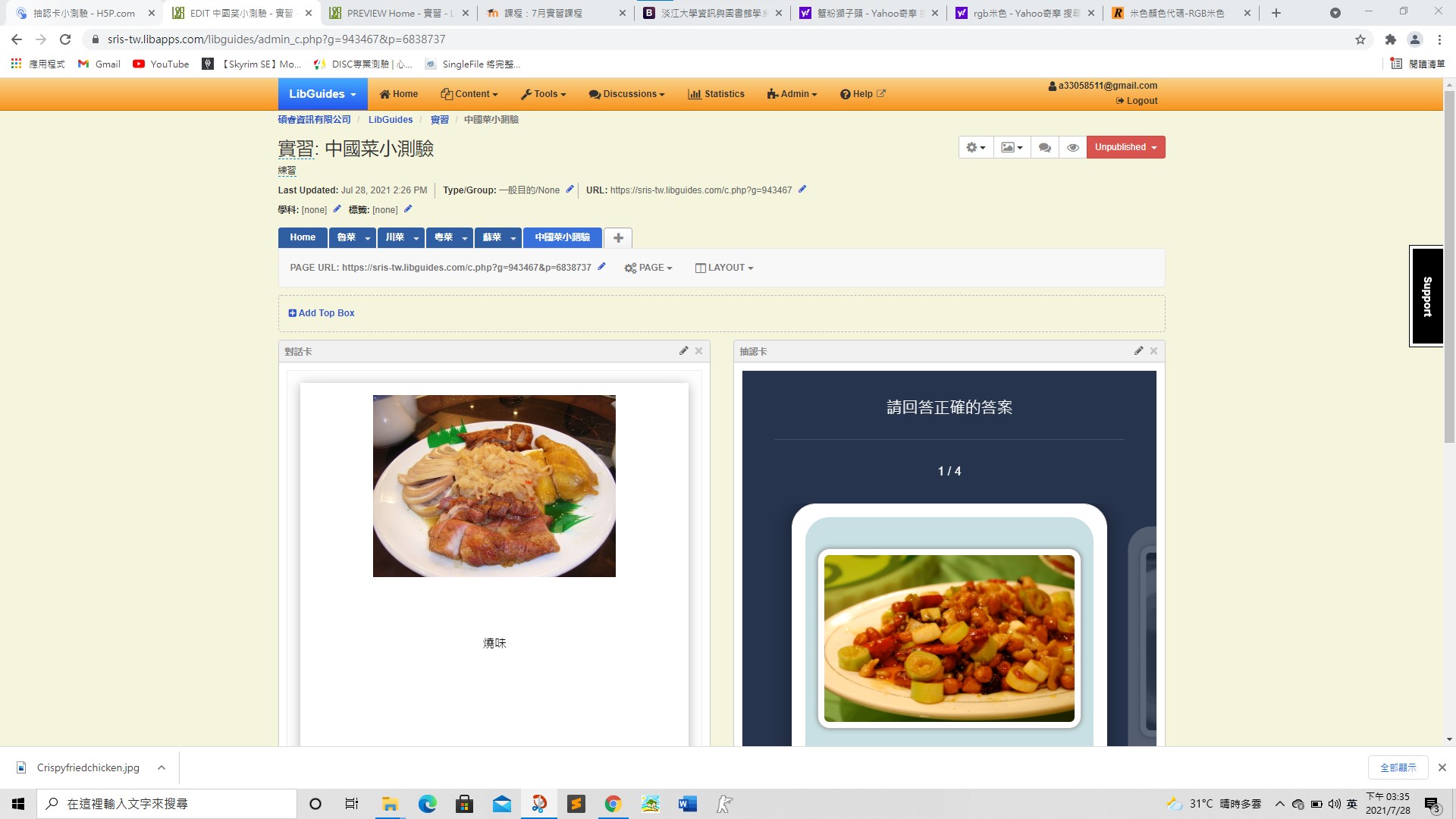Remove the 抽認卡 box with X
This screenshot has height=819, width=1456.
pos(1153,350)
